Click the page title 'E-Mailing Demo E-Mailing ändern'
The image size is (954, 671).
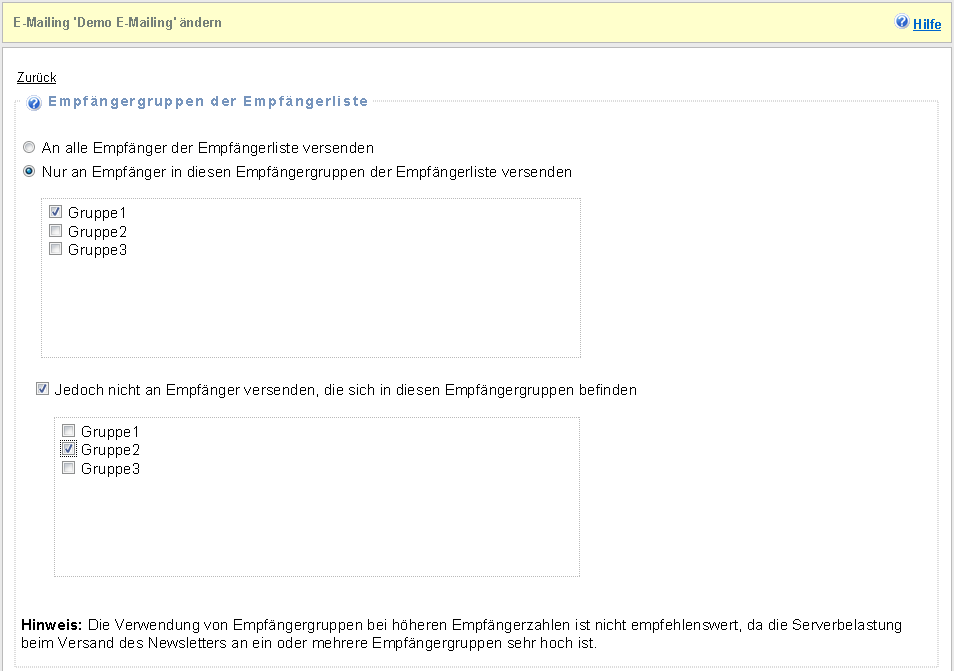[x=118, y=22]
